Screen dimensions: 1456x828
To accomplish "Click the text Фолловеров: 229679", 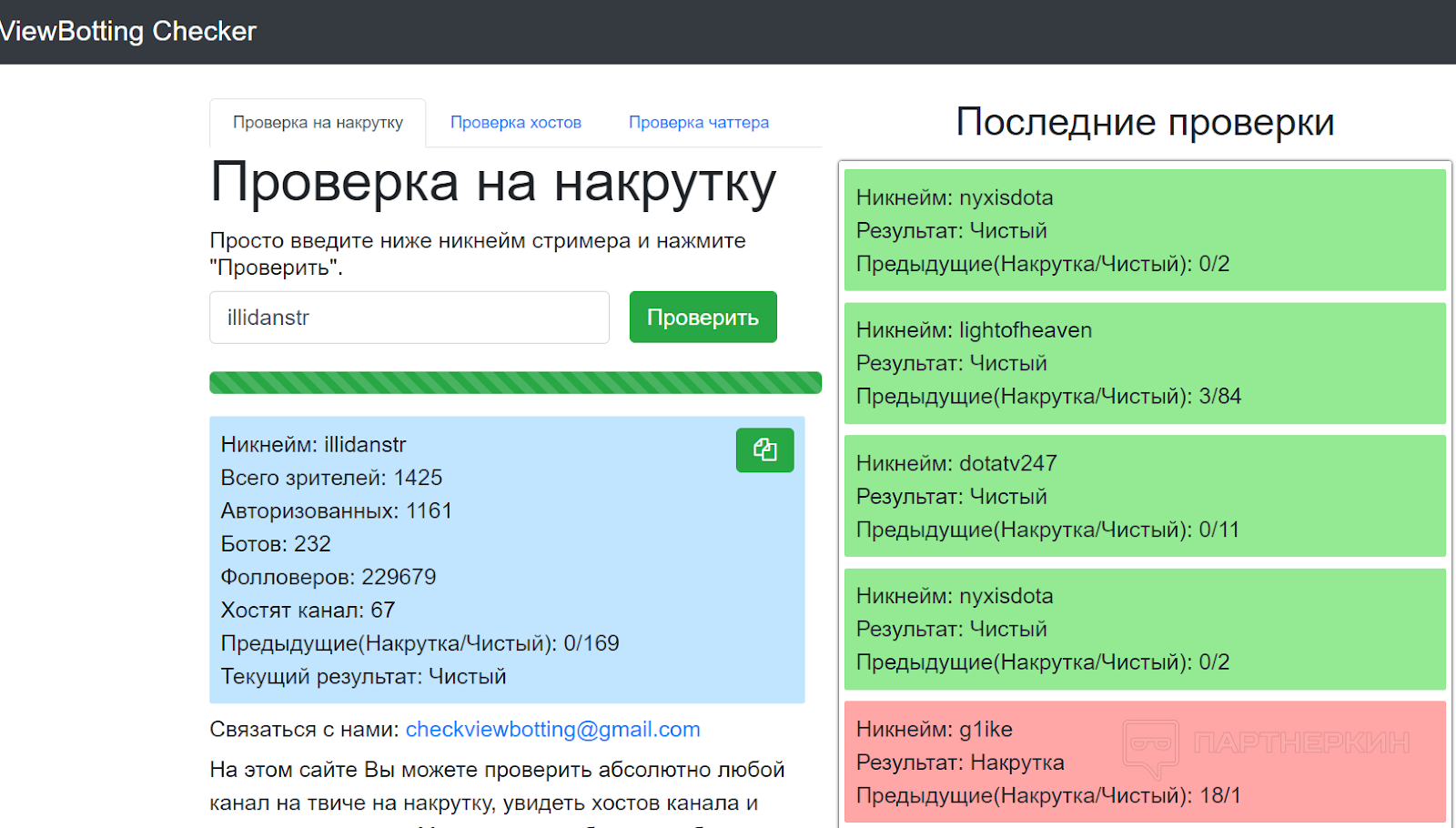I will 329,577.
